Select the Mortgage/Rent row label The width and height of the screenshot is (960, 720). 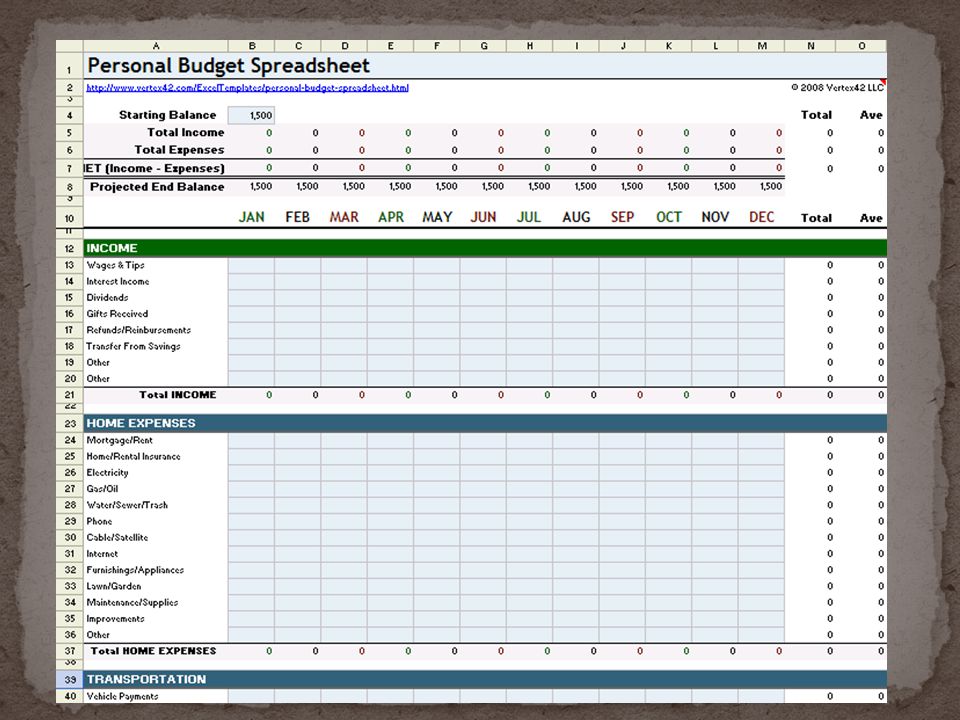[119, 440]
